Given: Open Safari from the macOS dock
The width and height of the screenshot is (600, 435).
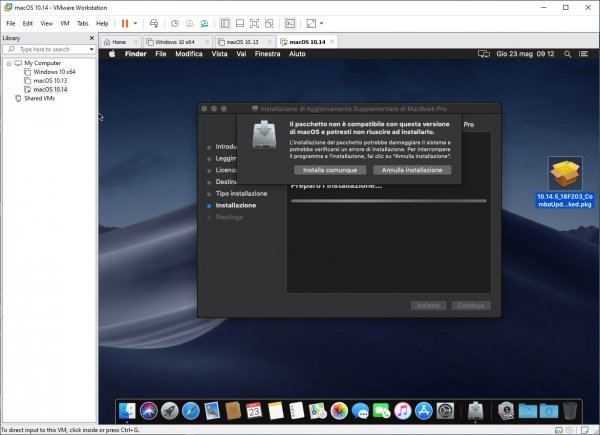Looking at the screenshot, I should (192, 410).
